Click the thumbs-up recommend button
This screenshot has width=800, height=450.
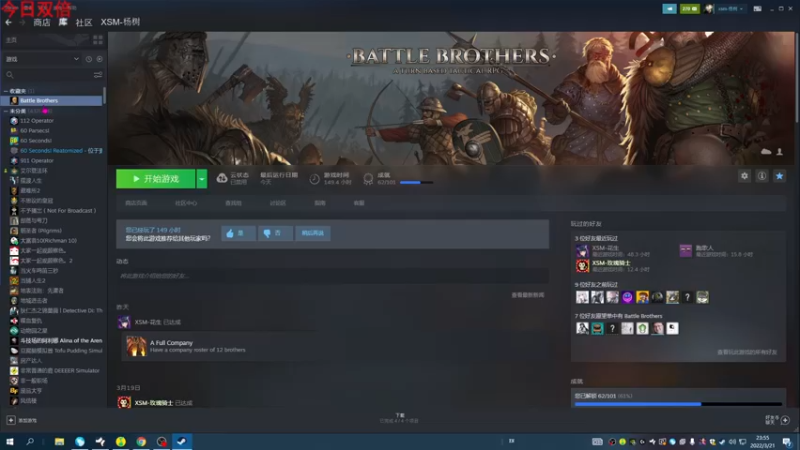pyautogui.click(x=238, y=233)
